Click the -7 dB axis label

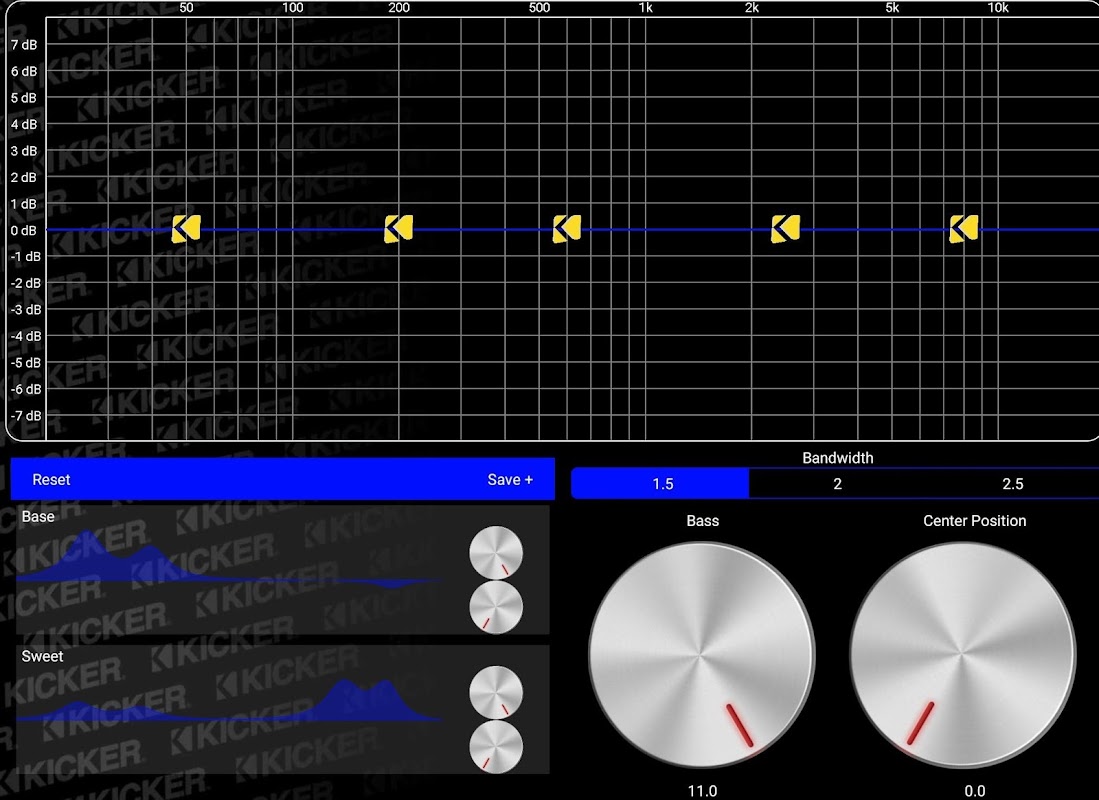coord(25,416)
